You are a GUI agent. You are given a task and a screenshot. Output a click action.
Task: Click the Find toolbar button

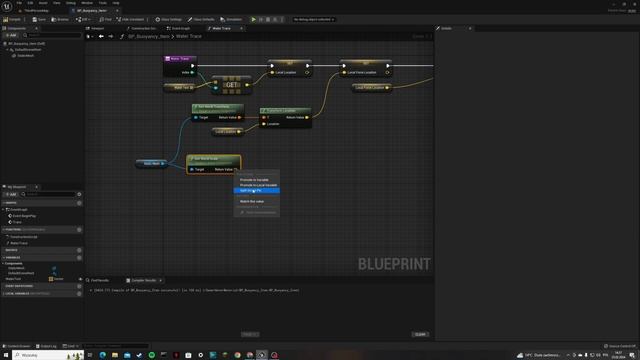pyautogui.click(x=105, y=20)
